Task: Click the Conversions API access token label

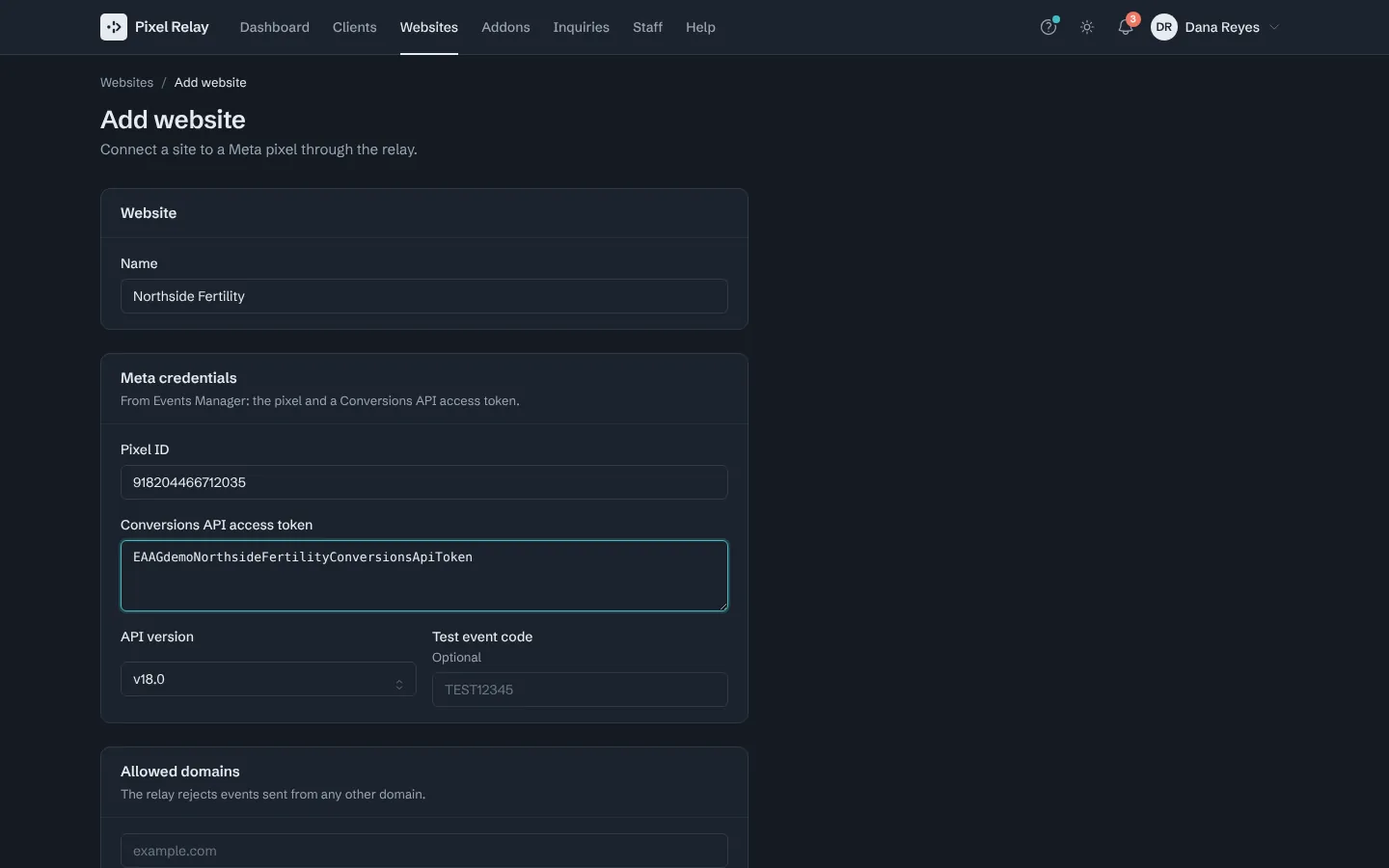Action: click(x=216, y=525)
